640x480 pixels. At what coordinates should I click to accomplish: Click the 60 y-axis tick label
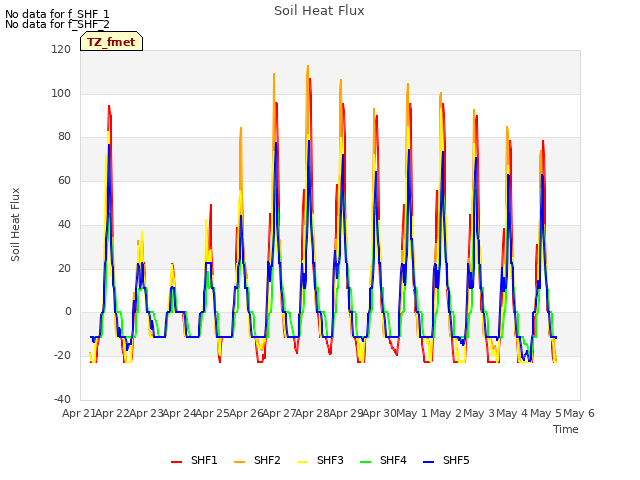64,181
